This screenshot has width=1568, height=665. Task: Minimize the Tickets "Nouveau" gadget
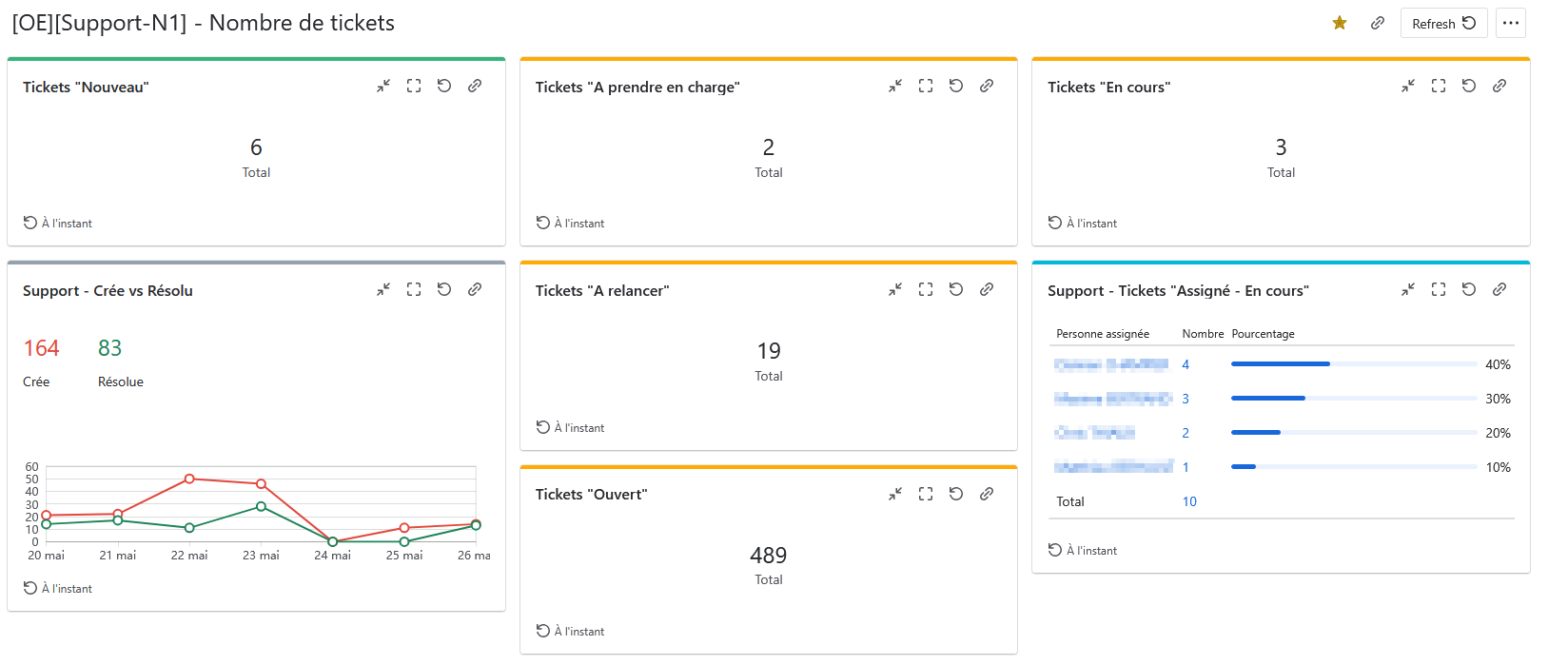coord(383,86)
